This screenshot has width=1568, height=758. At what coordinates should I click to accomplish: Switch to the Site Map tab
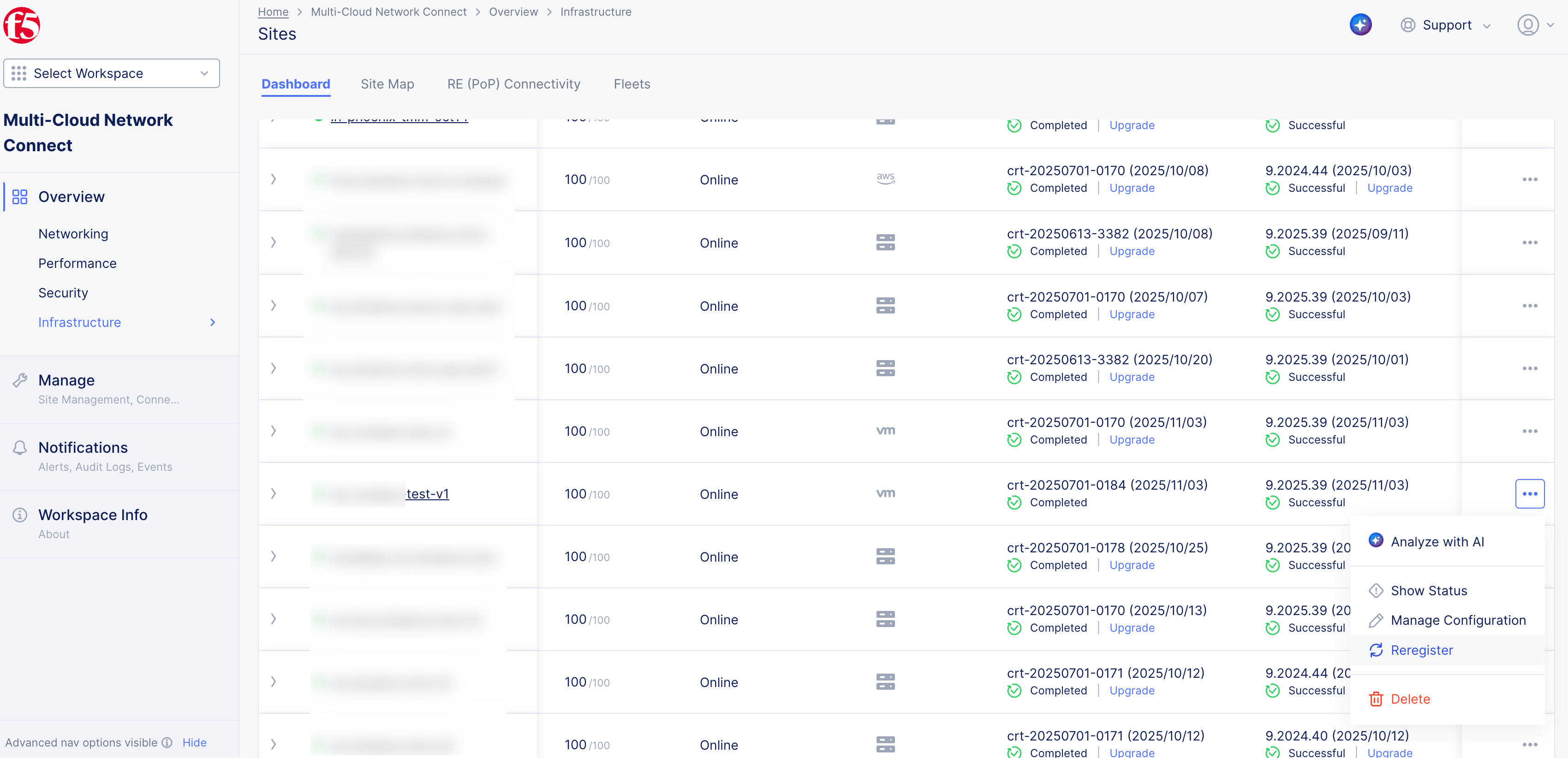coord(387,84)
